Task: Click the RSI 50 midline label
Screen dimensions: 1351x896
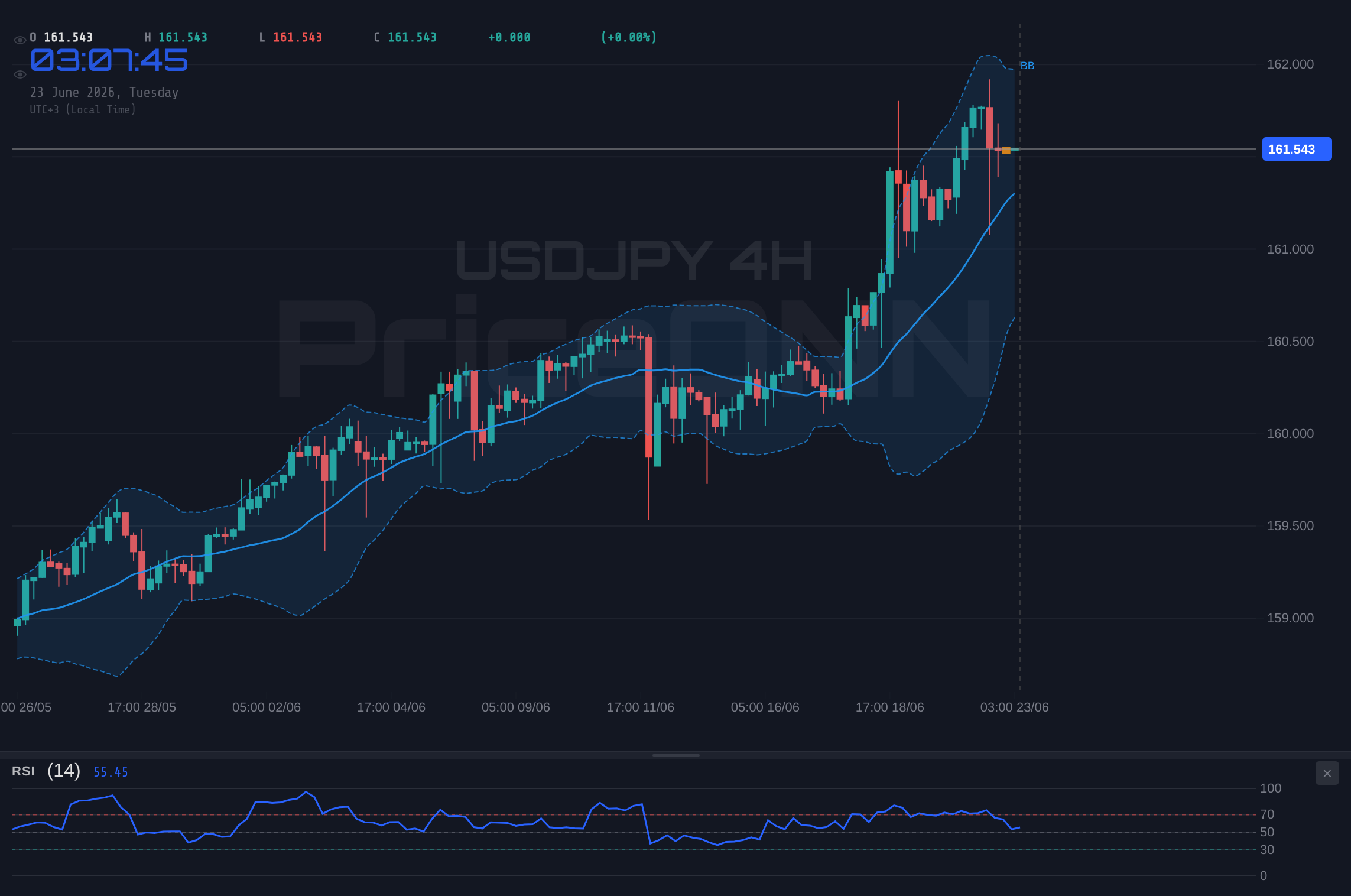Action: click(x=1267, y=832)
